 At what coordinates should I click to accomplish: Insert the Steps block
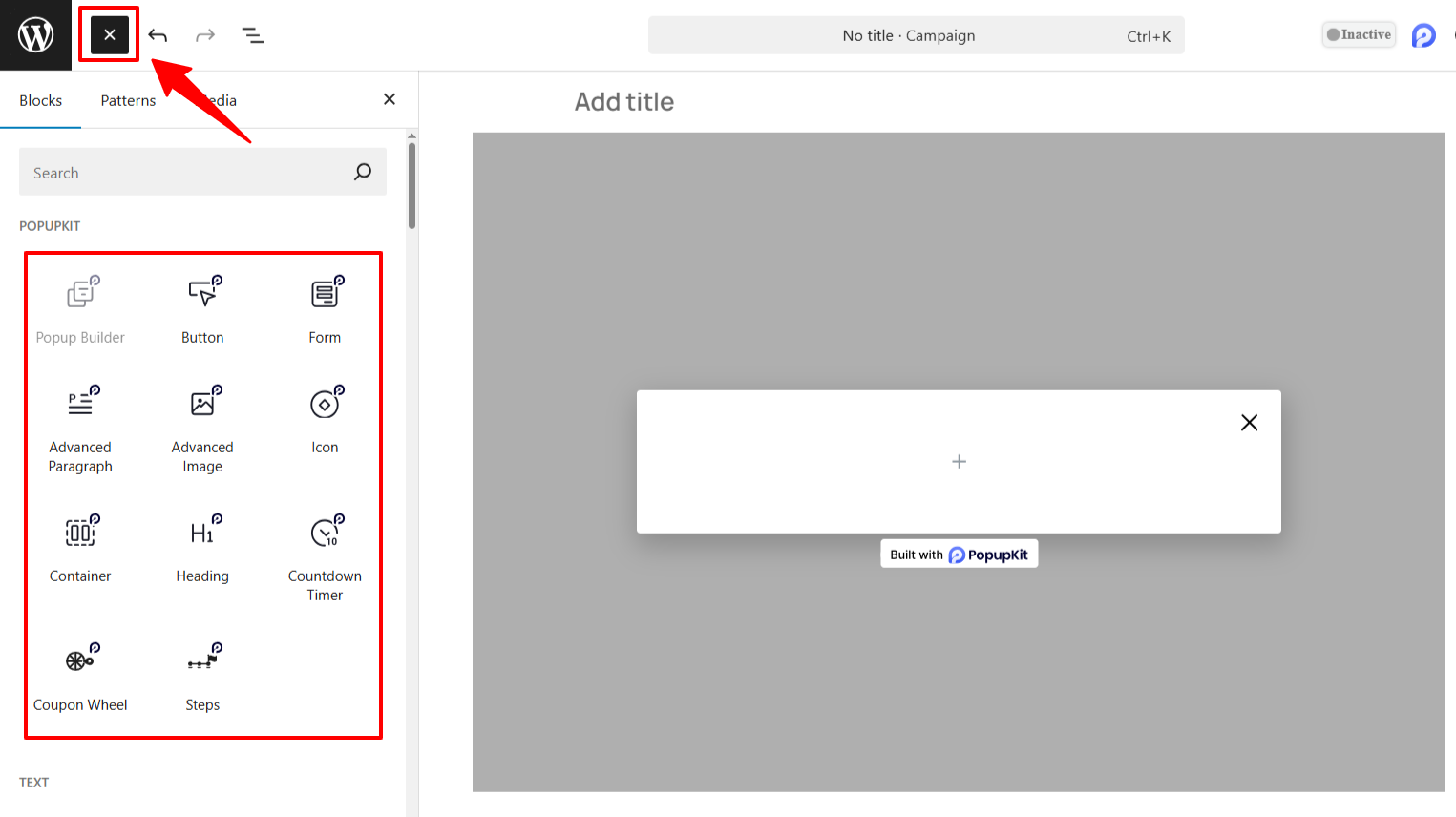pyautogui.click(x=202, y=678)
